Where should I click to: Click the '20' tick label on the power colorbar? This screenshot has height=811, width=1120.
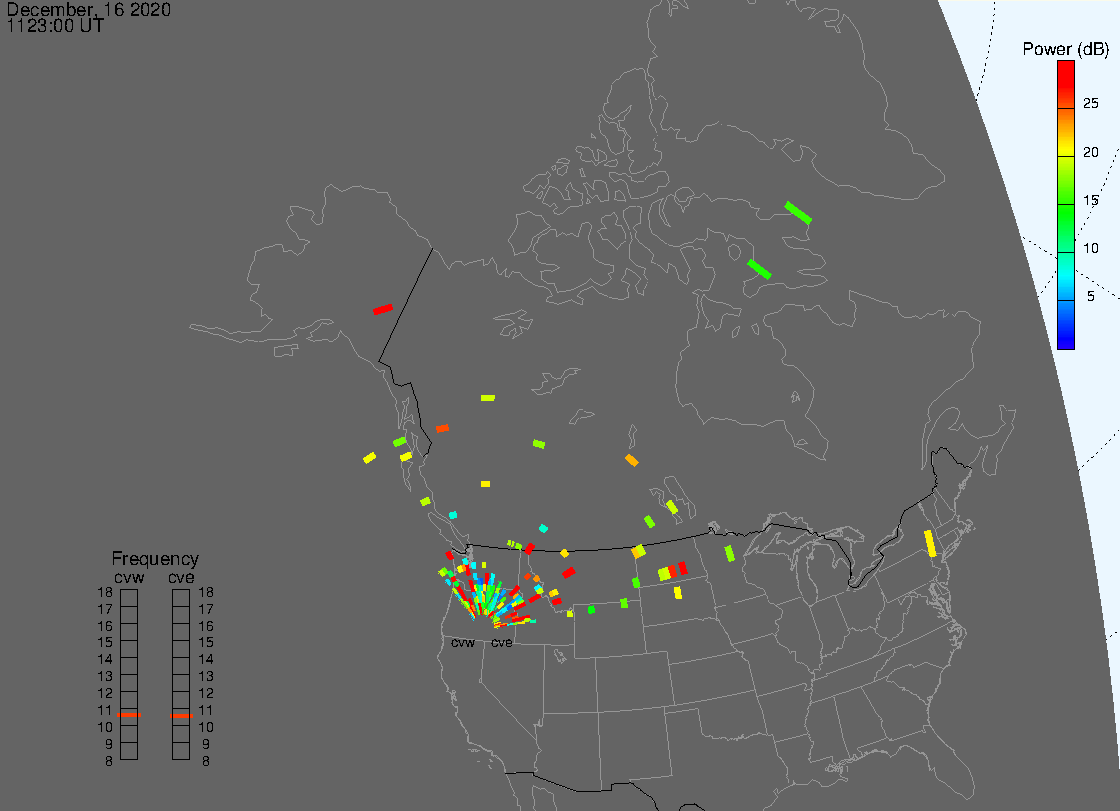click(1090, 152)
